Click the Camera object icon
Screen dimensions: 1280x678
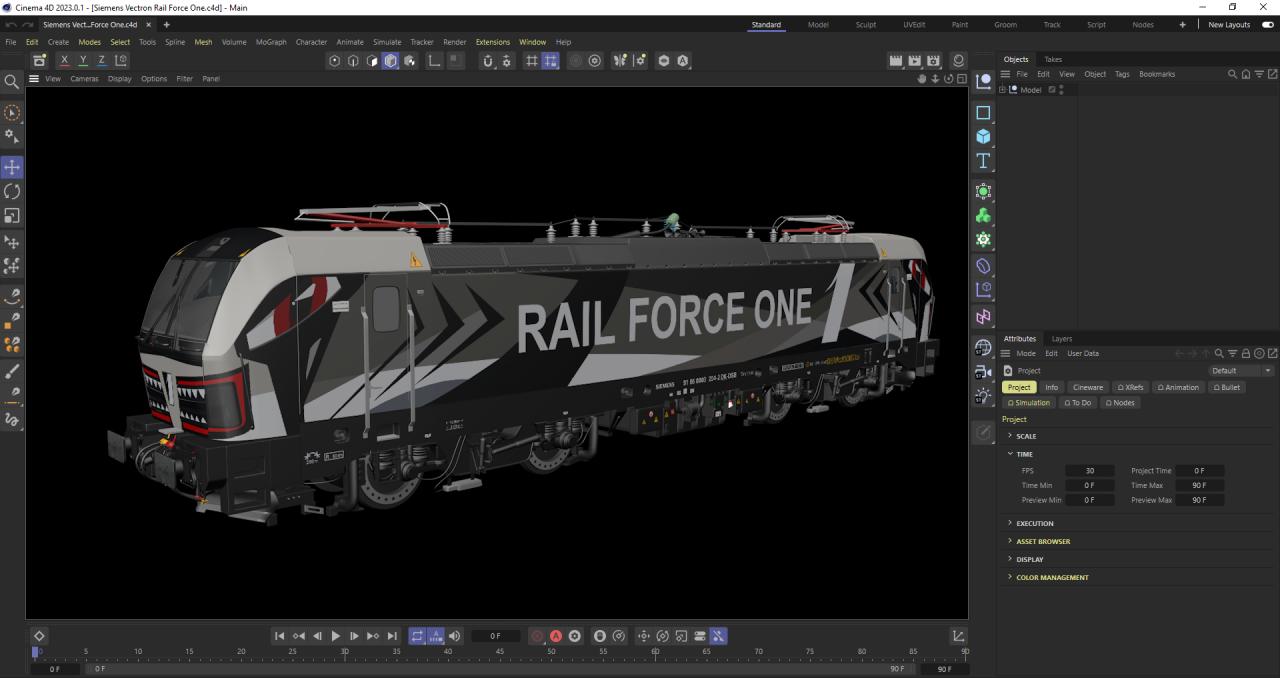coord(983,372)
